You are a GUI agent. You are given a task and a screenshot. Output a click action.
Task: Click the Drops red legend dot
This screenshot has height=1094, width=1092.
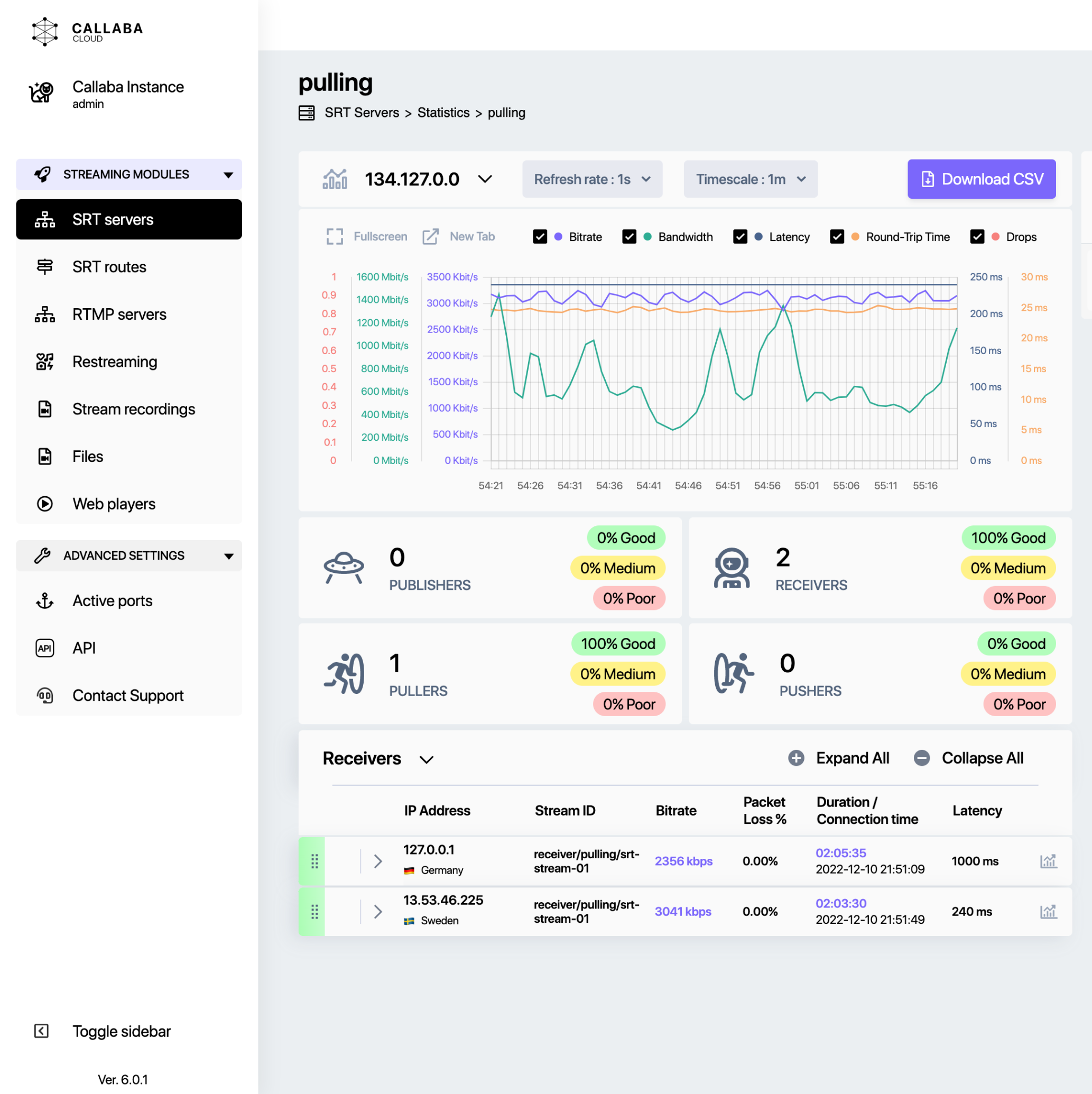(x=995, y=237)
